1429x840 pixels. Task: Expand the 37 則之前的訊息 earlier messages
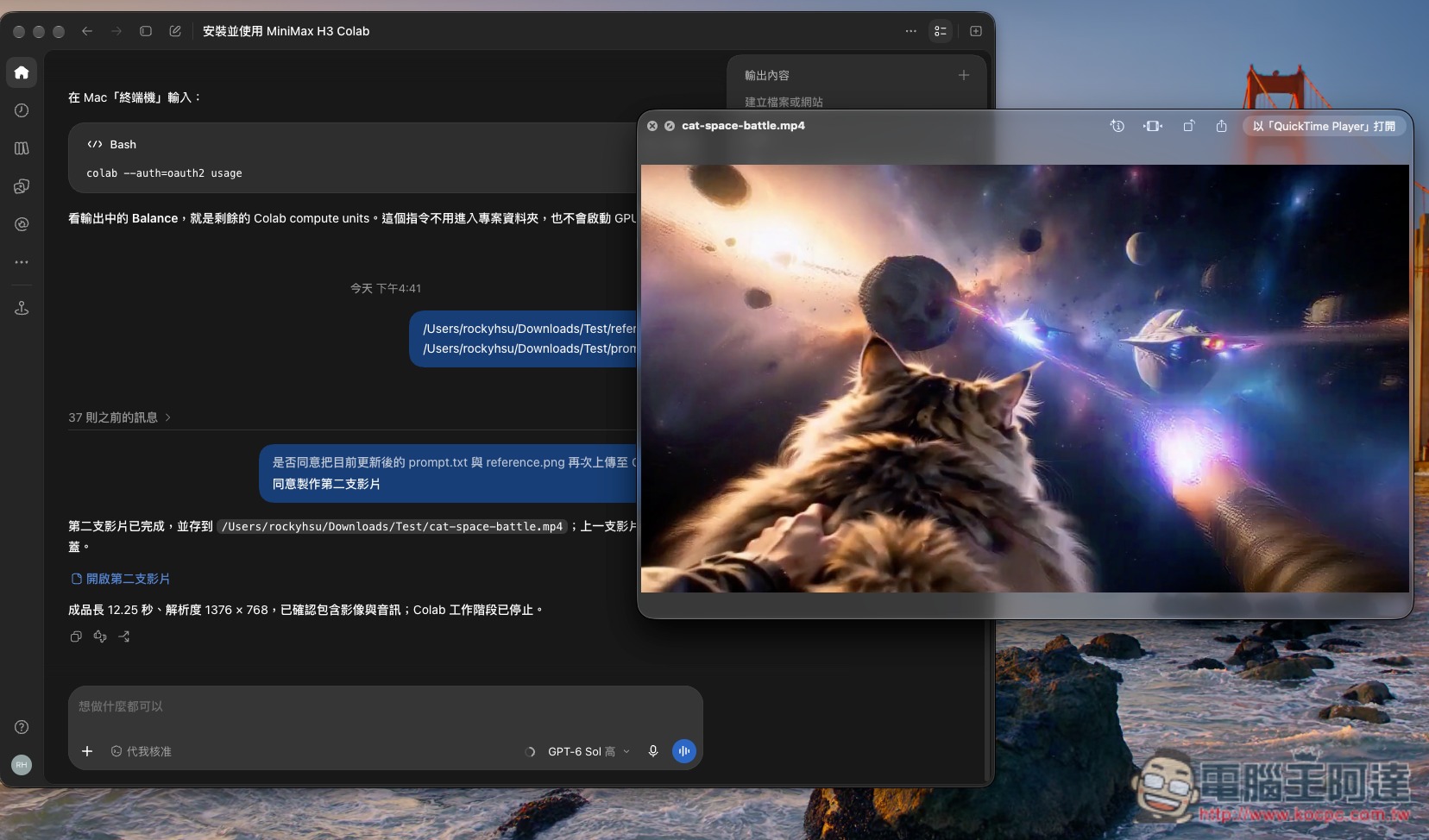tap(120, 417)
